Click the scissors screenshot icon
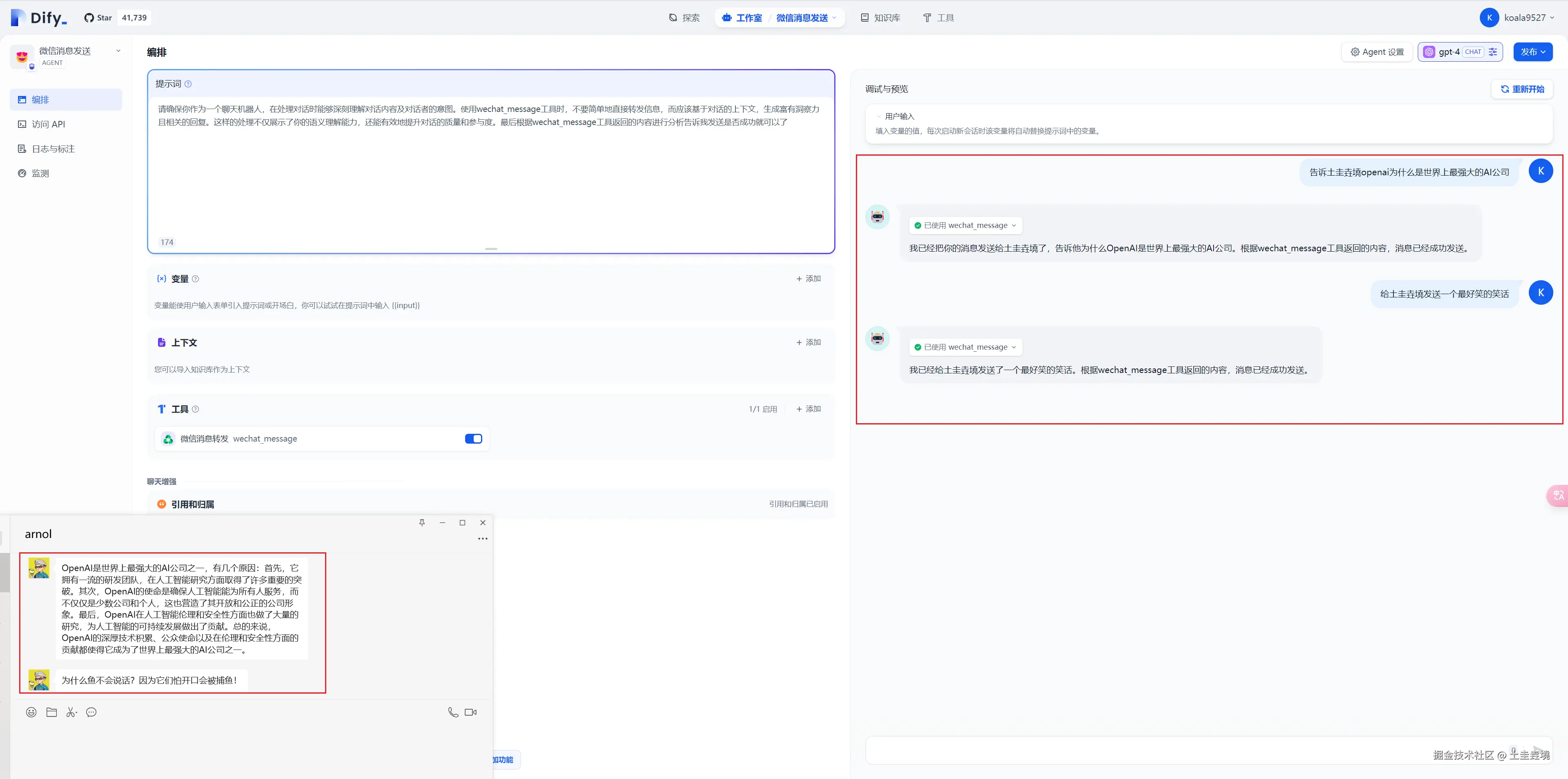The width and height of the screenshot is (1568, 779). 71,712
